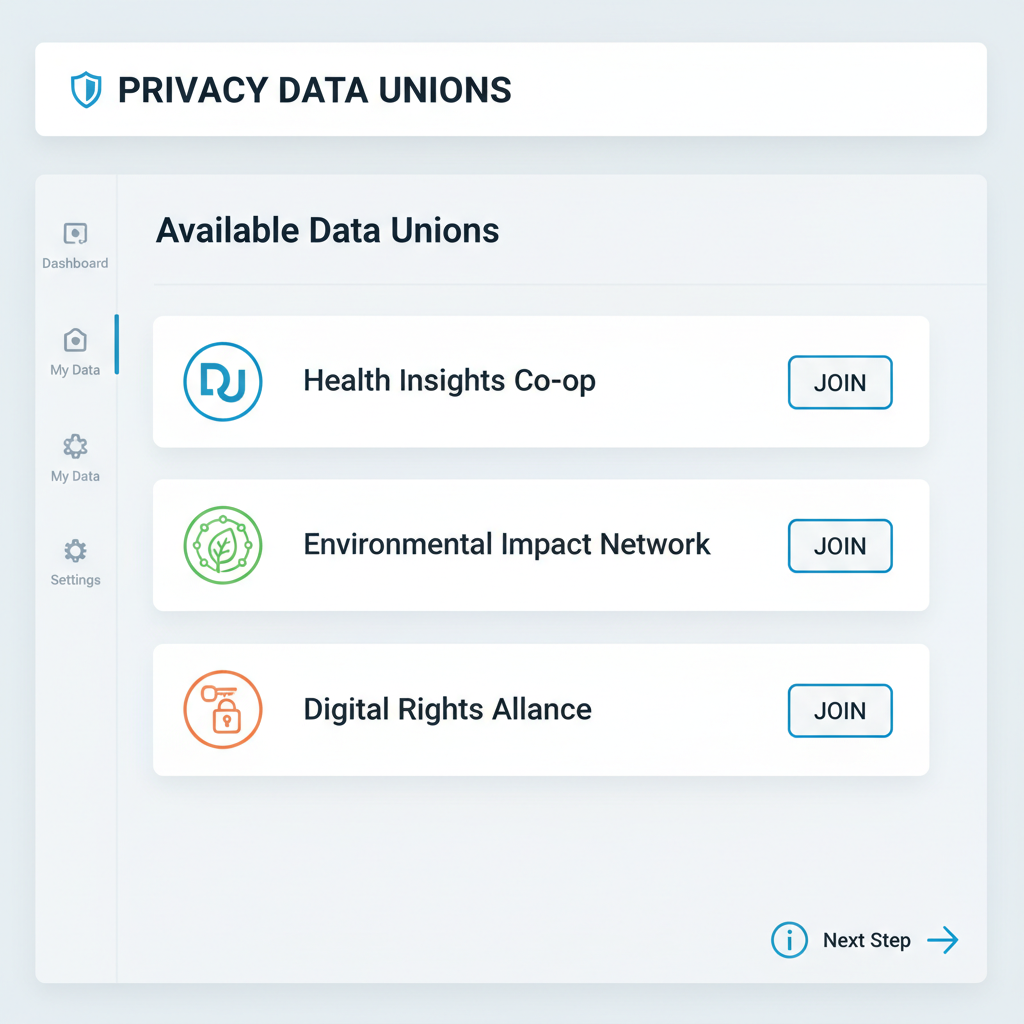Click the active My Data tab indicator
1024x1024 pixels.
pyautogui.click(x=117, y=343)
